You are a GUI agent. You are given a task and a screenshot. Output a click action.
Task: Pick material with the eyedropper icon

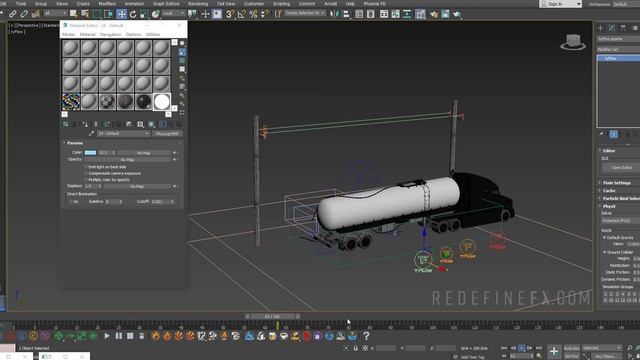coord(91,133)
